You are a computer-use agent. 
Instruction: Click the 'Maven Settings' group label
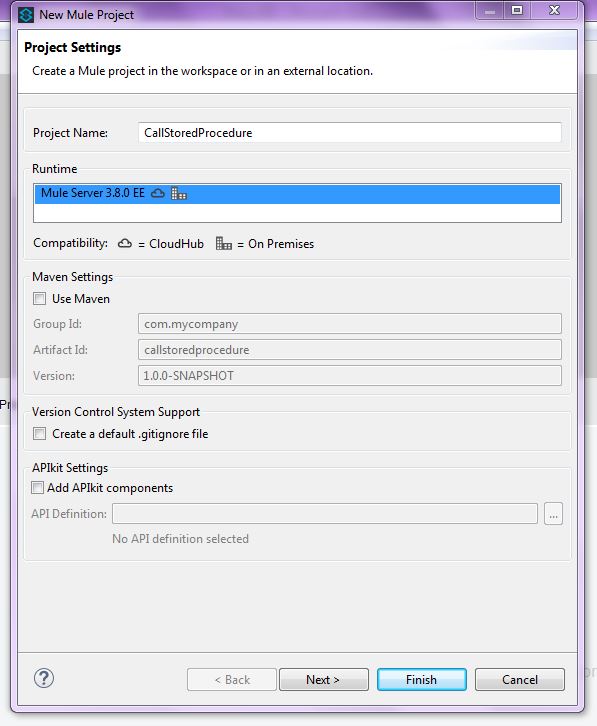click(73, 277)
